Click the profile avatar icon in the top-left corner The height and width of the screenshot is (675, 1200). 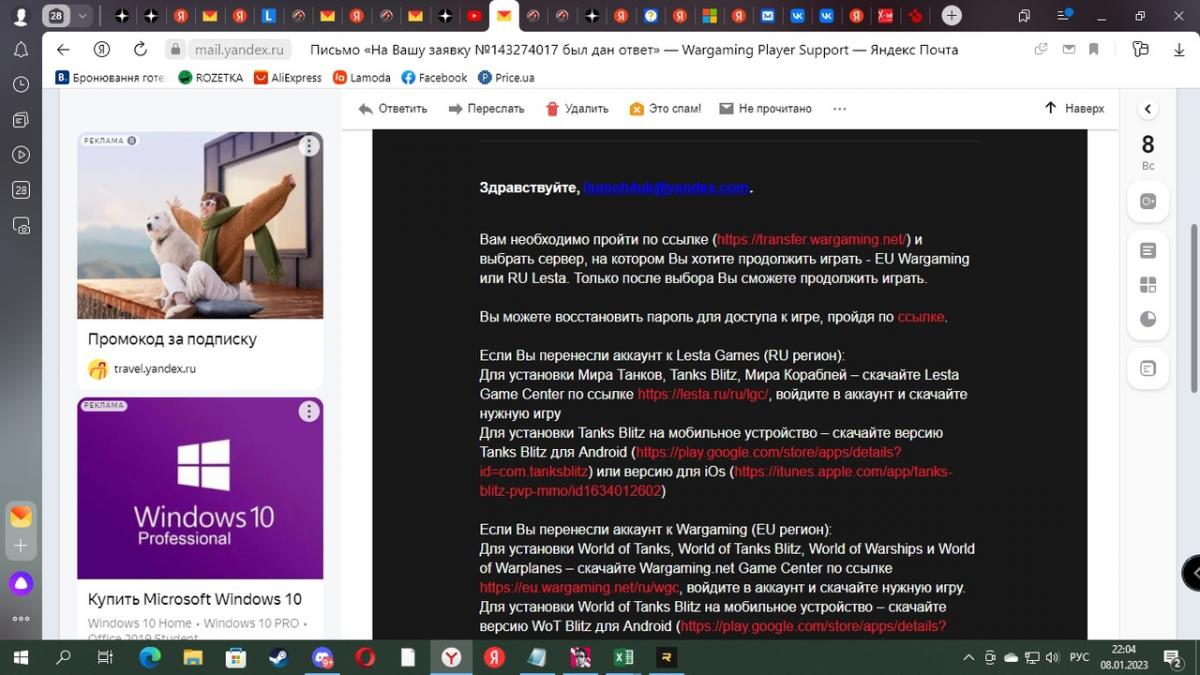pyautogui.click(x=20, y=16)
